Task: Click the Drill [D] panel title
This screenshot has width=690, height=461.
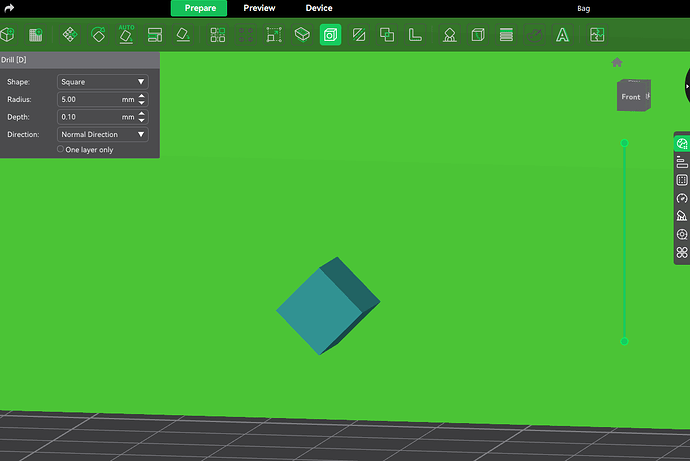Action: point(14,59)
